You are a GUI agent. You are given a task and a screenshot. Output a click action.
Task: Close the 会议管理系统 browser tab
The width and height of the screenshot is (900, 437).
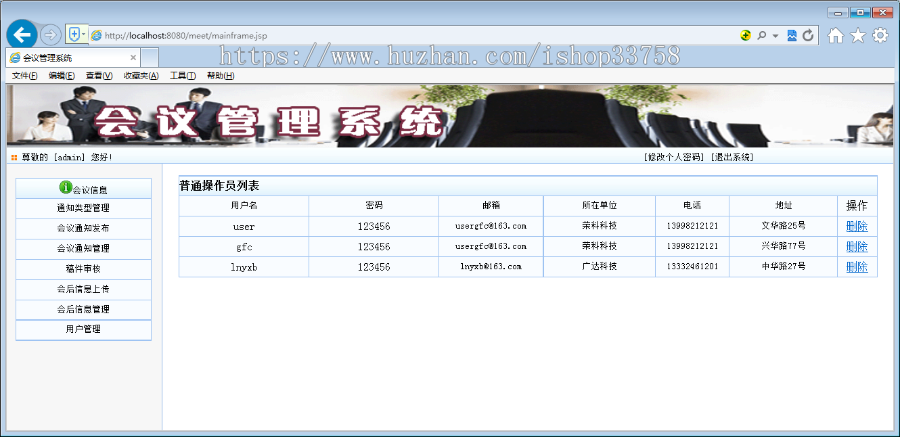click(x=133, y=58)
